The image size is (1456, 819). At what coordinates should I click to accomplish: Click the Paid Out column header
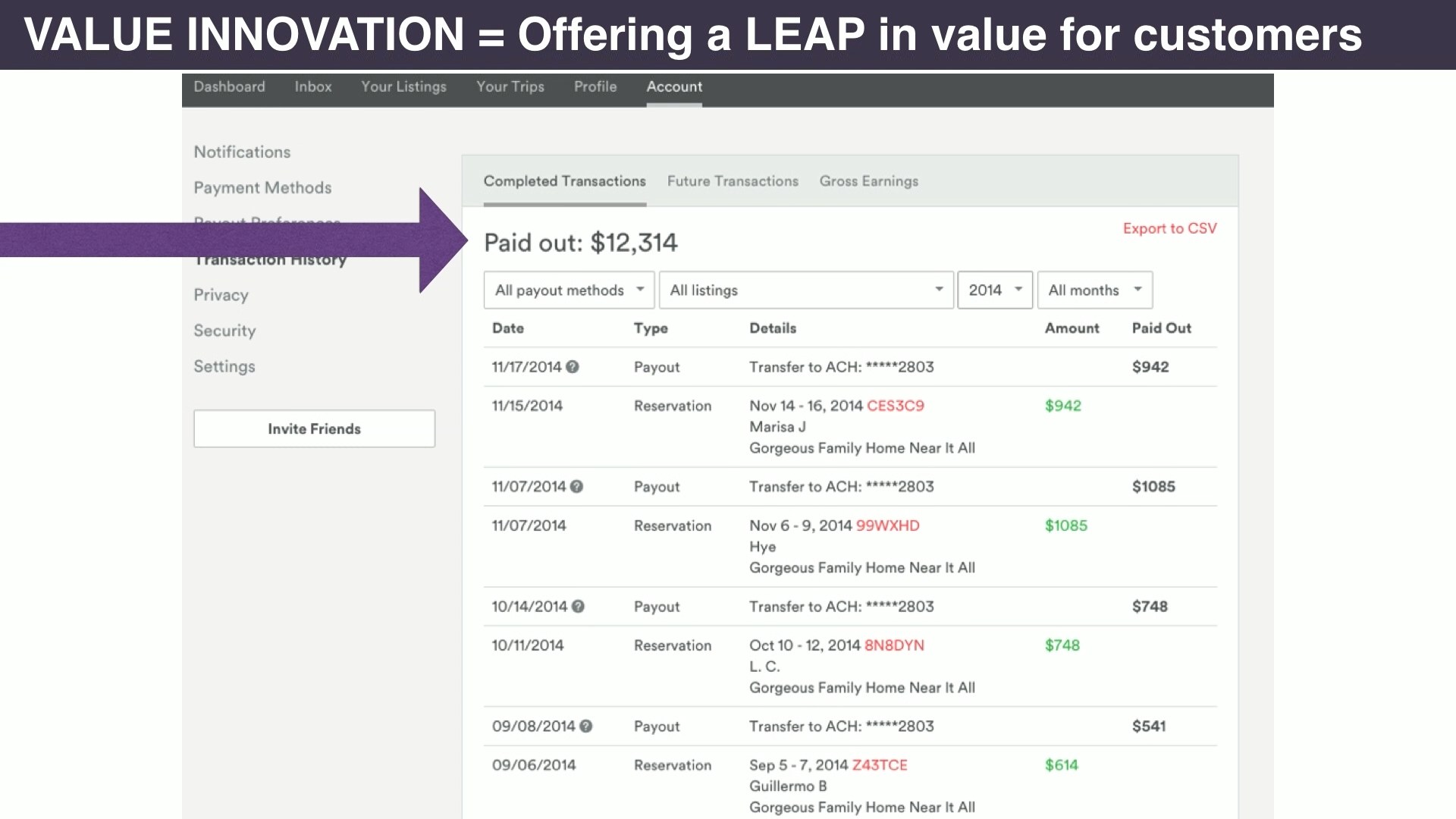[x=1161, y=328]
